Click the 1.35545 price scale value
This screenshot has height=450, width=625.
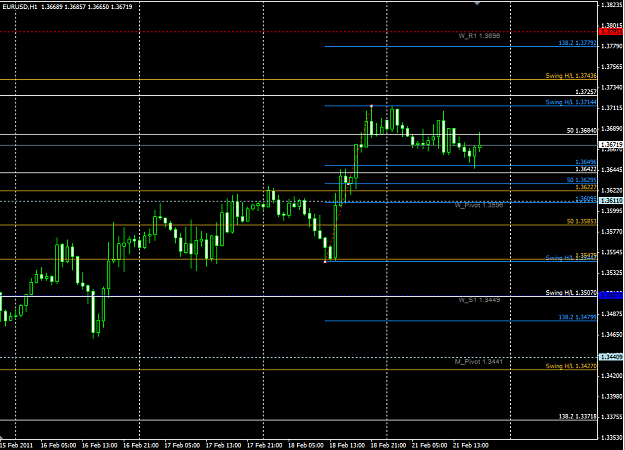(611, 252)
